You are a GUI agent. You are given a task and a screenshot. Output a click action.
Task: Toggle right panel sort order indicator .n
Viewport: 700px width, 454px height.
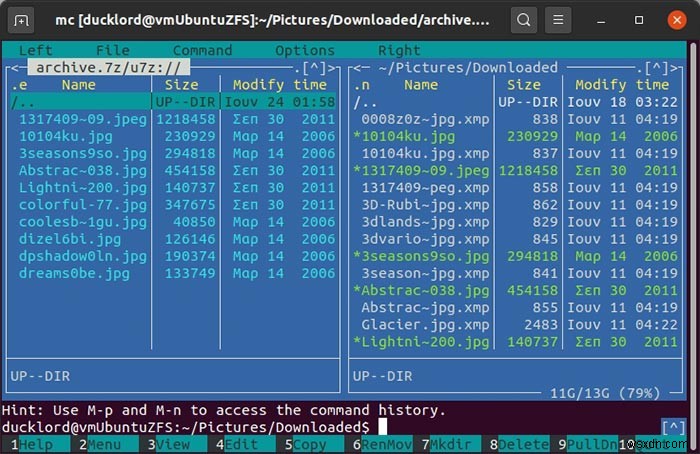point(361,85)
